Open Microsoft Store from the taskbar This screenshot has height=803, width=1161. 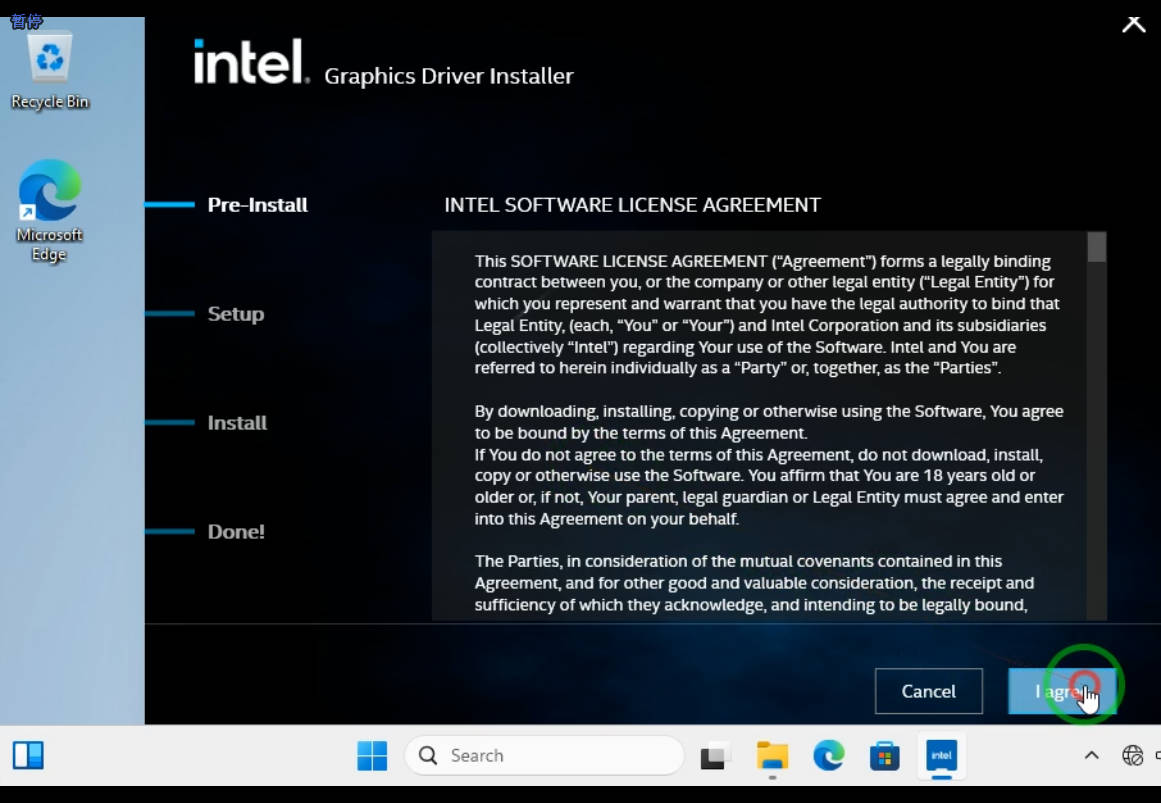tap(884, 756)
